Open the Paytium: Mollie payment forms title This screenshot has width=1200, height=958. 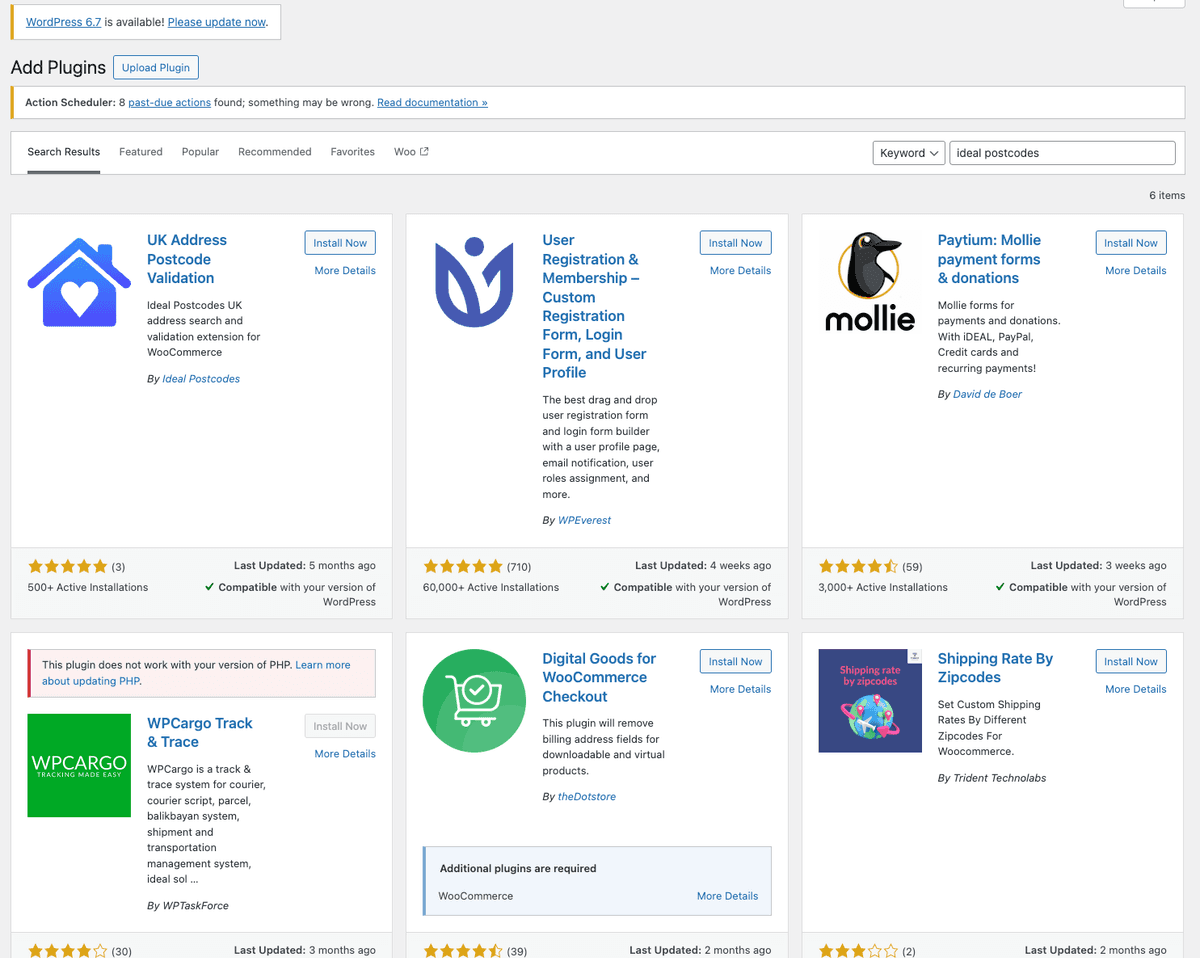[989, 259]
